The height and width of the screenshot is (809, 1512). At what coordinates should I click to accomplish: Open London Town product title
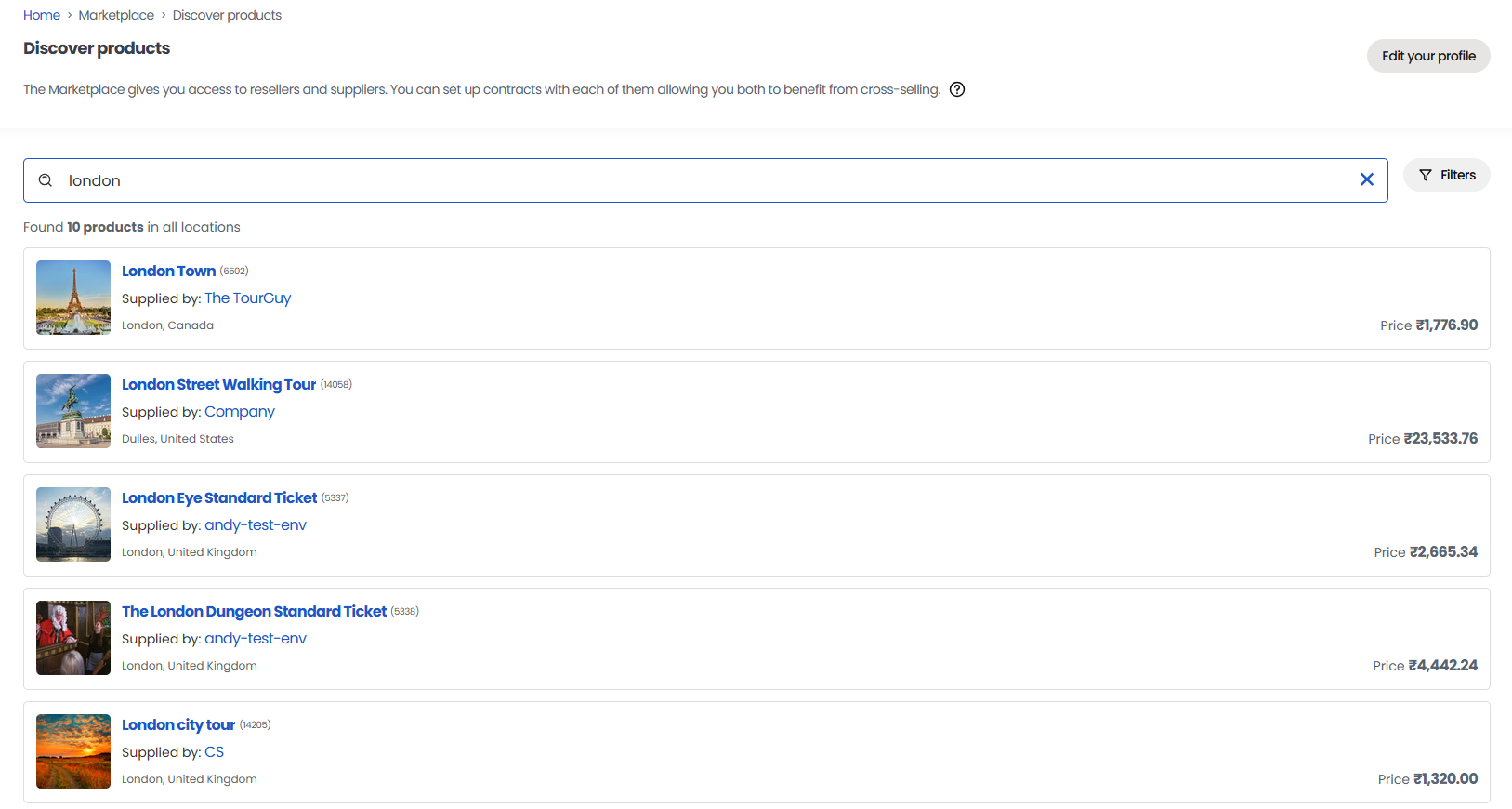tap(168, 271)
